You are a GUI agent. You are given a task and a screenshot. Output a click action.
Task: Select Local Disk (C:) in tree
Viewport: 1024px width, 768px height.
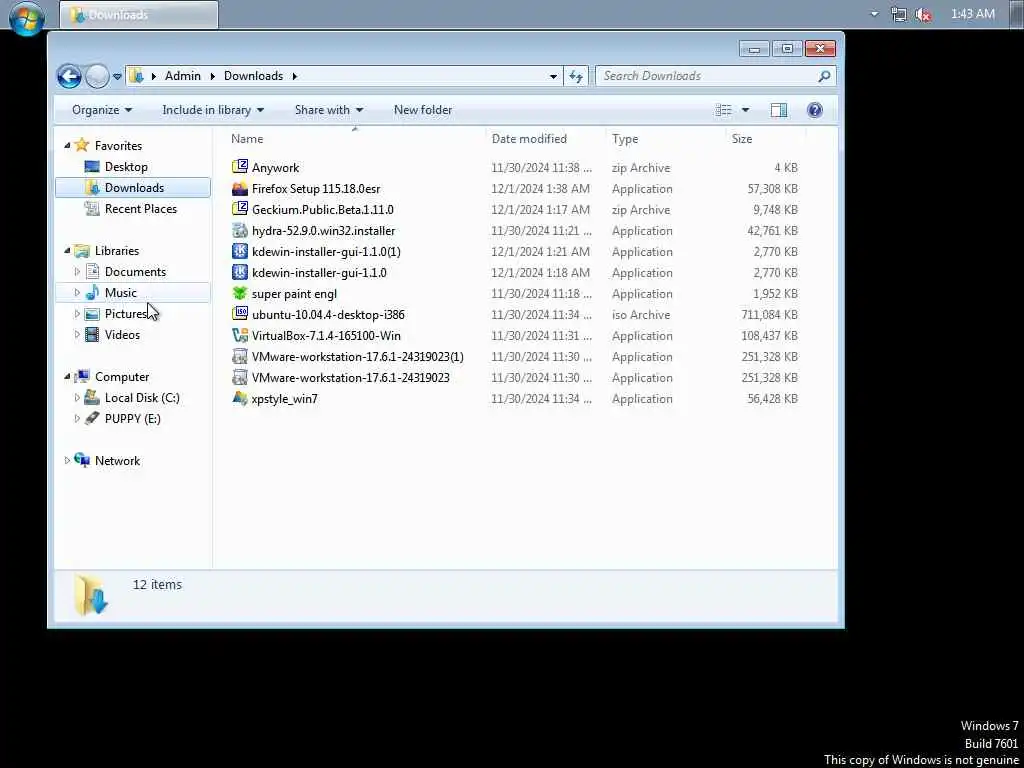[142, 398]
